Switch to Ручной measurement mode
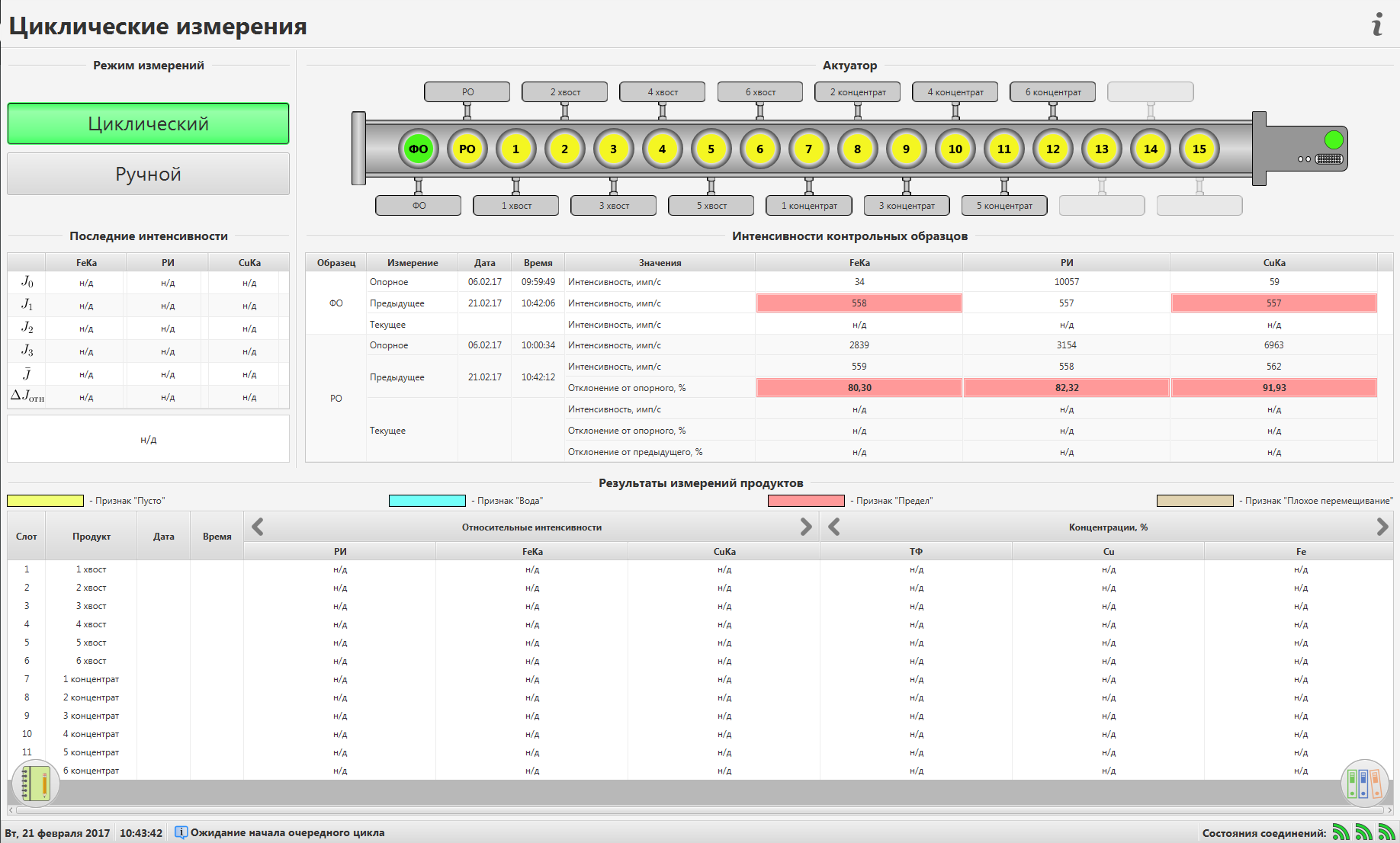The image size is (1400, 843). point(148,174)
